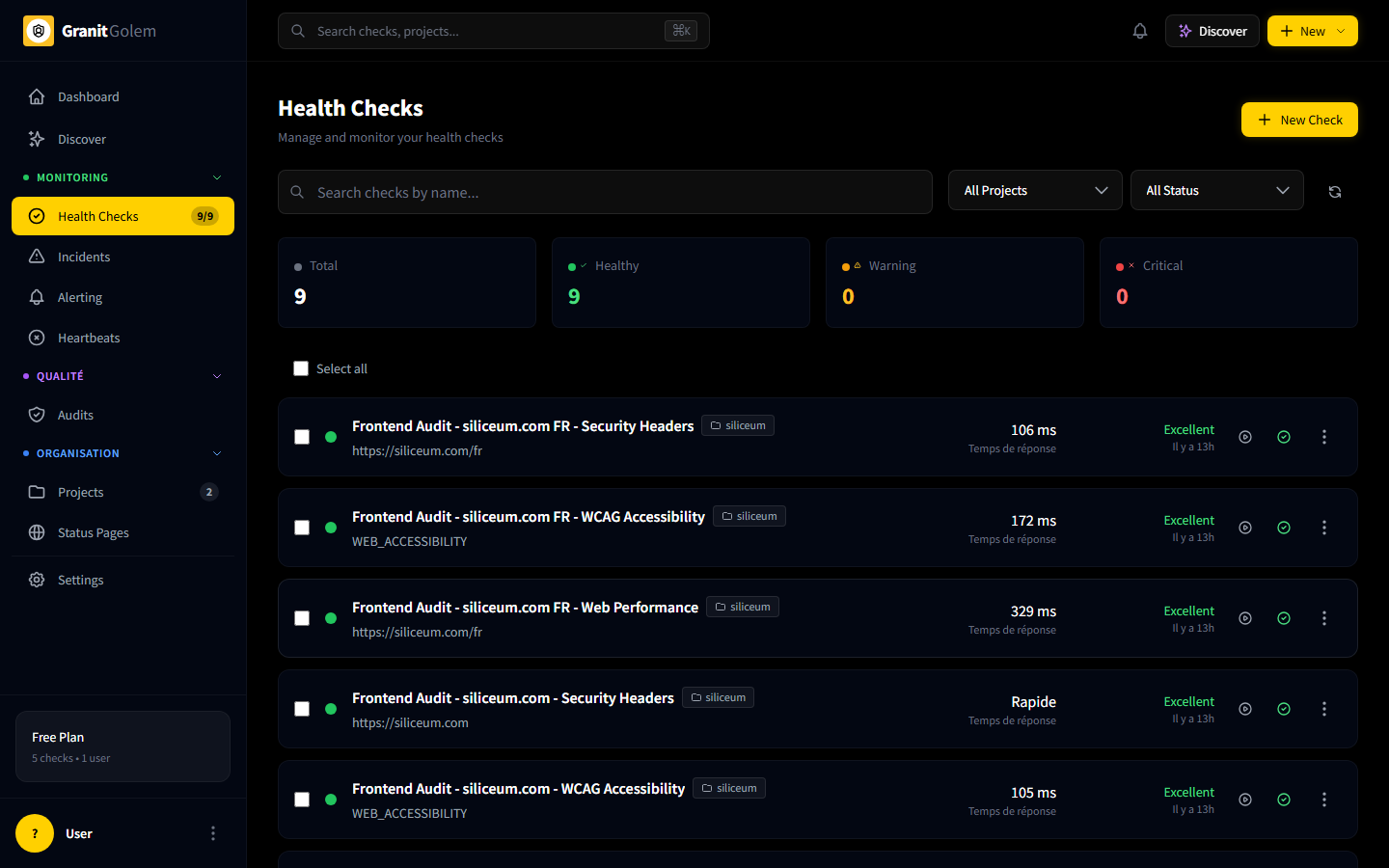Open more options for Web Performance row
Image resolution: width=1389 pixels, height=868 pixels.
tap(1324, 618)
